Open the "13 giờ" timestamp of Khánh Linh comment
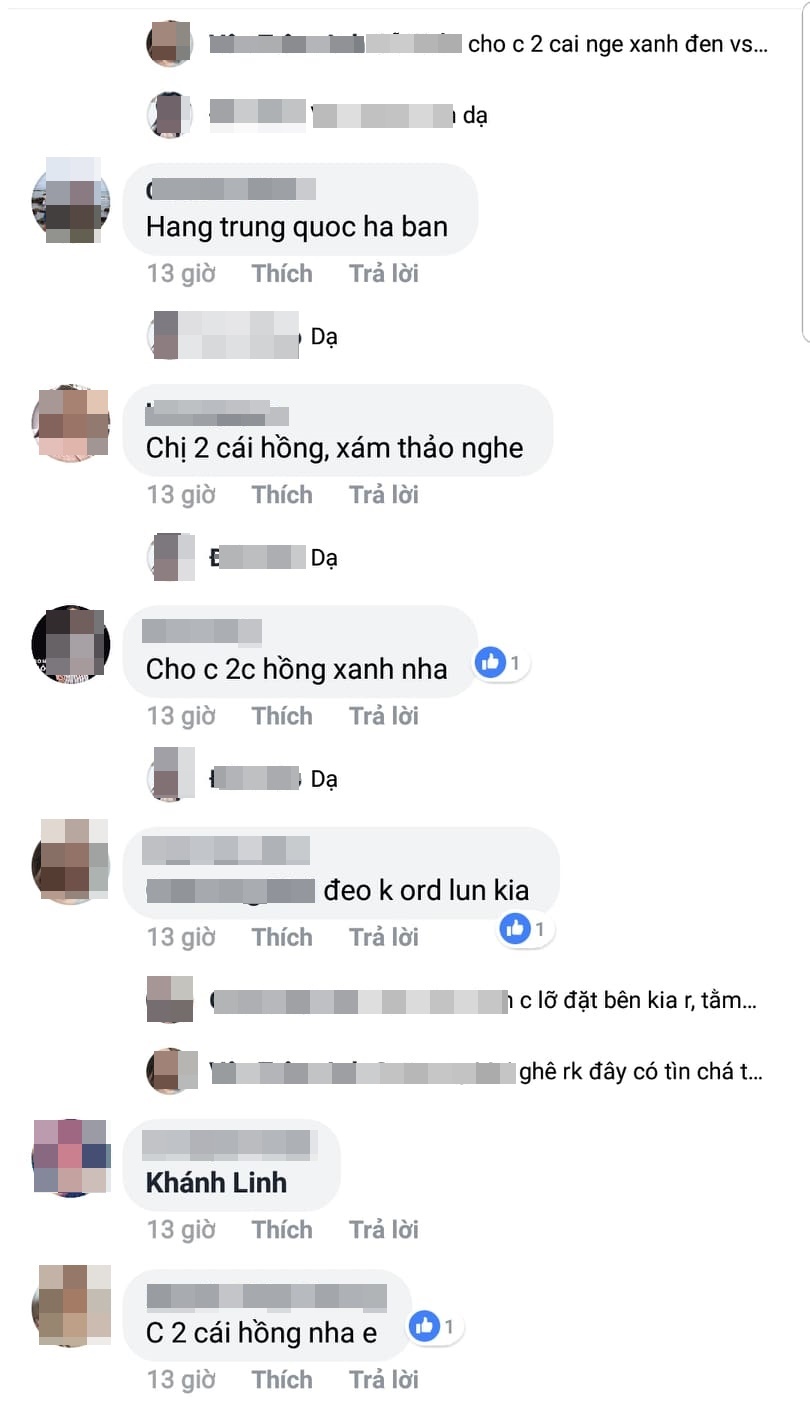810x1412 pixels. tap(181, 1230)
